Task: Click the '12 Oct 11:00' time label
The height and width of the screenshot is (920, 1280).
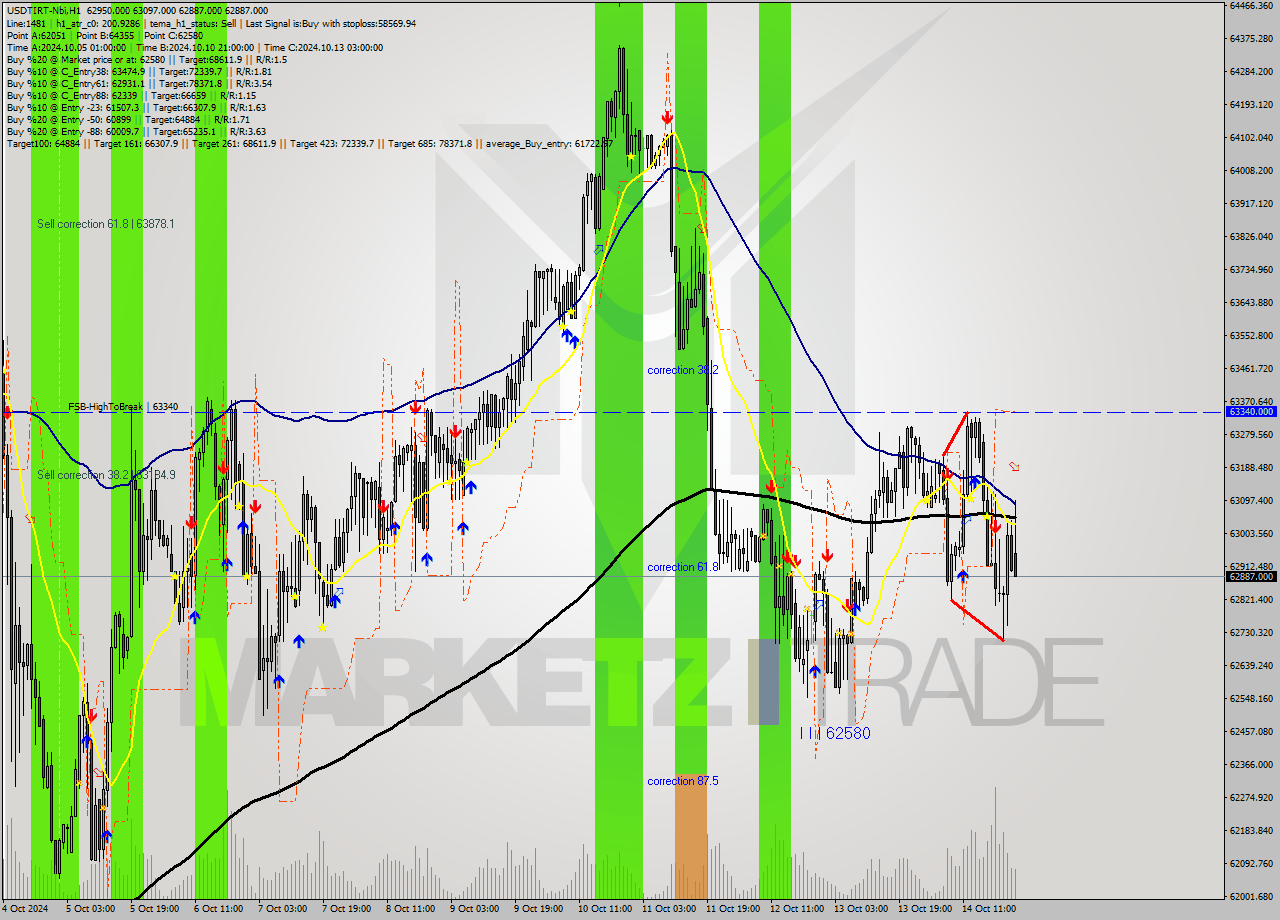Action: (797, 909)
